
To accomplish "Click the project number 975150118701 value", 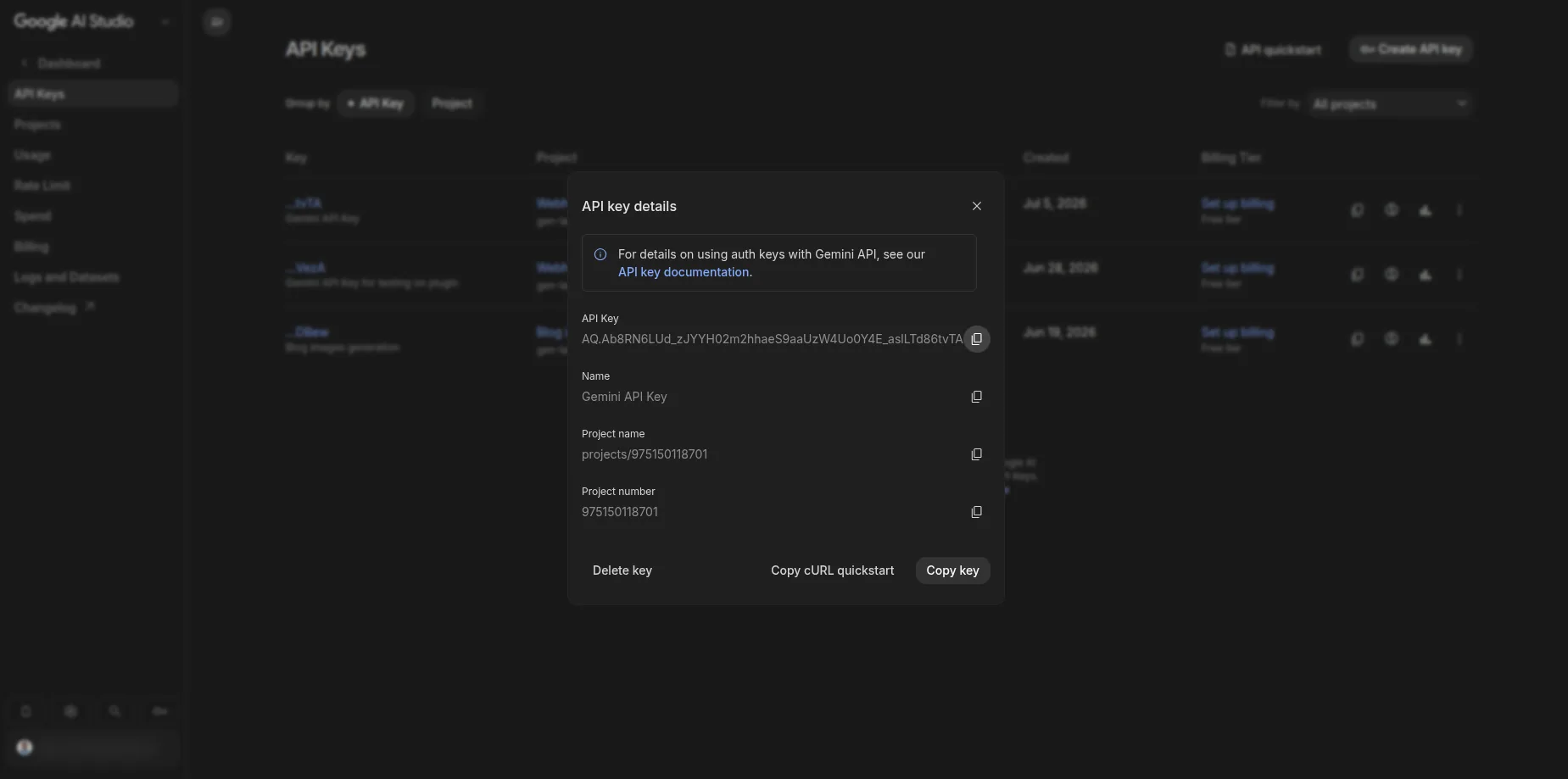I will 620,512.
